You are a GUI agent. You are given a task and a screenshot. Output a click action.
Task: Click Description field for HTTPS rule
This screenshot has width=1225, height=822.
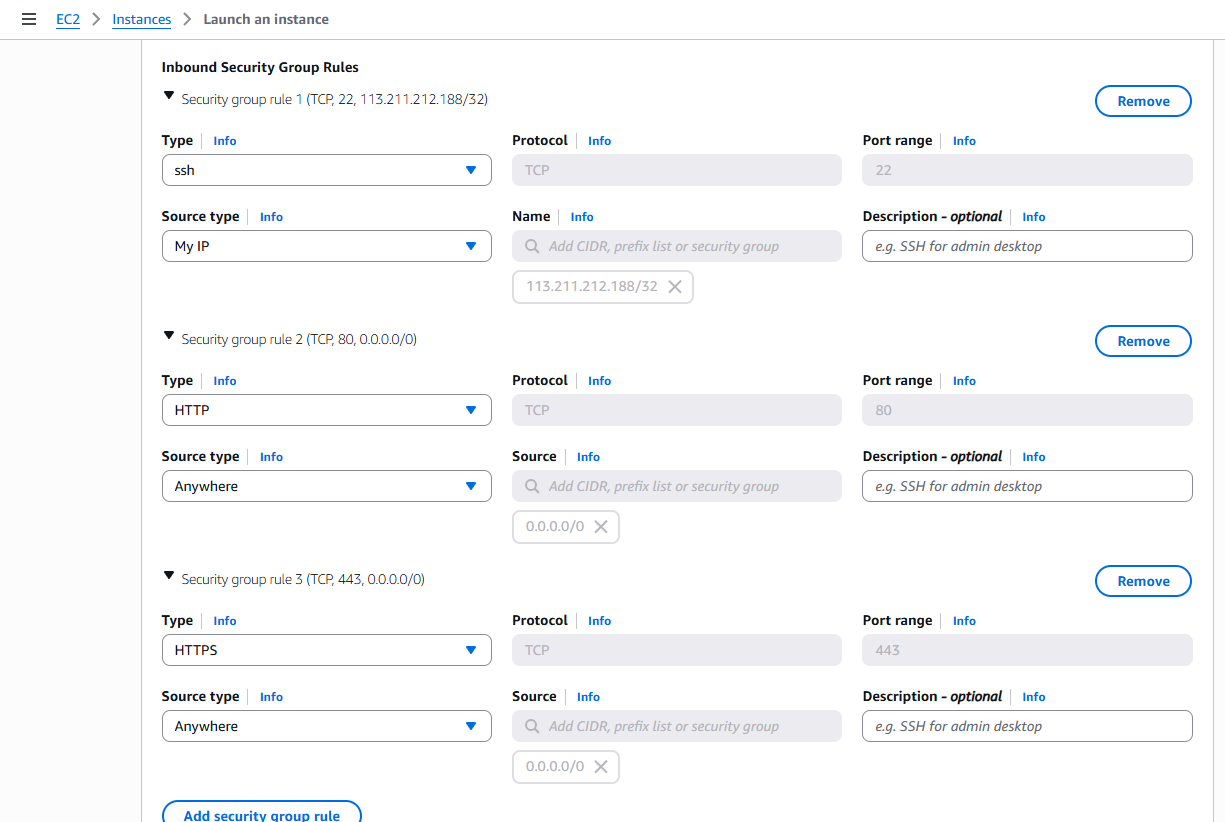point(1027,726)
